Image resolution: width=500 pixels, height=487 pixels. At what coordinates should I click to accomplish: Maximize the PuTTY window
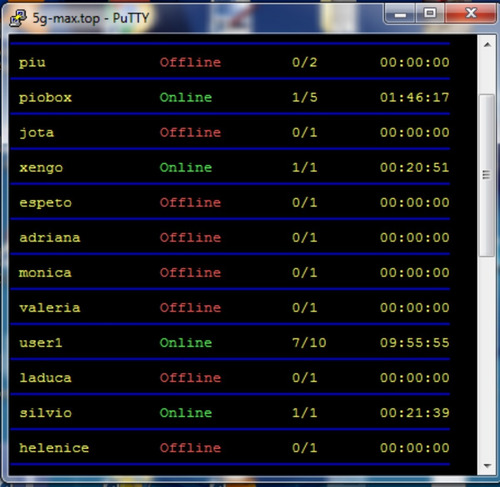430,14
